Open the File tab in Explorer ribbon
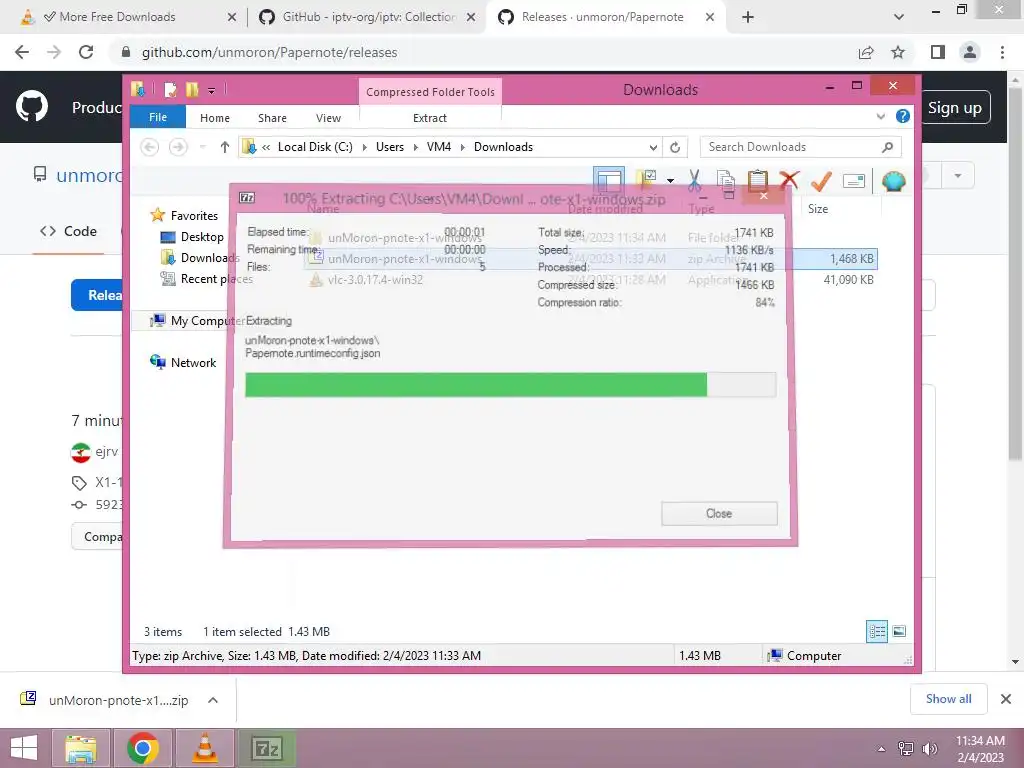 tap(158, 117)
